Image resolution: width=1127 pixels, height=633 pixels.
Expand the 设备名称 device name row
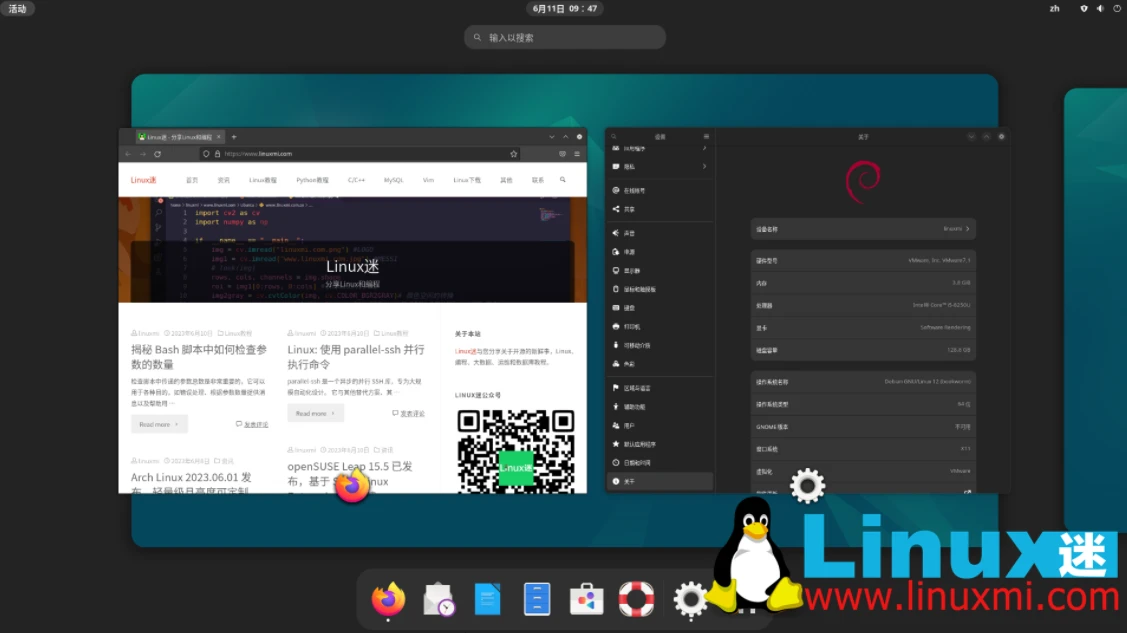click(x=862, y=229)
